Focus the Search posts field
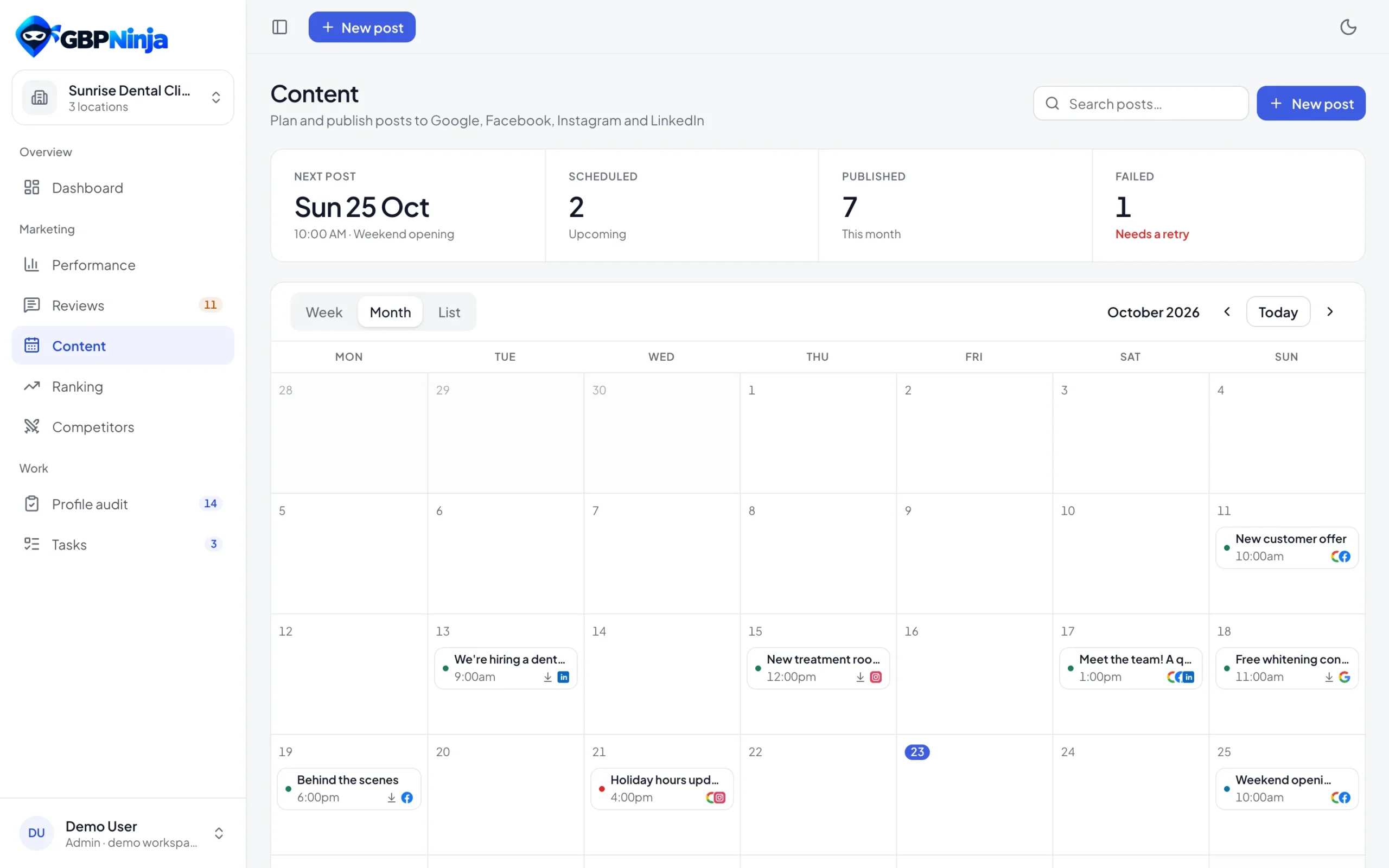 pyautogui.click(x=1140, y=103)
